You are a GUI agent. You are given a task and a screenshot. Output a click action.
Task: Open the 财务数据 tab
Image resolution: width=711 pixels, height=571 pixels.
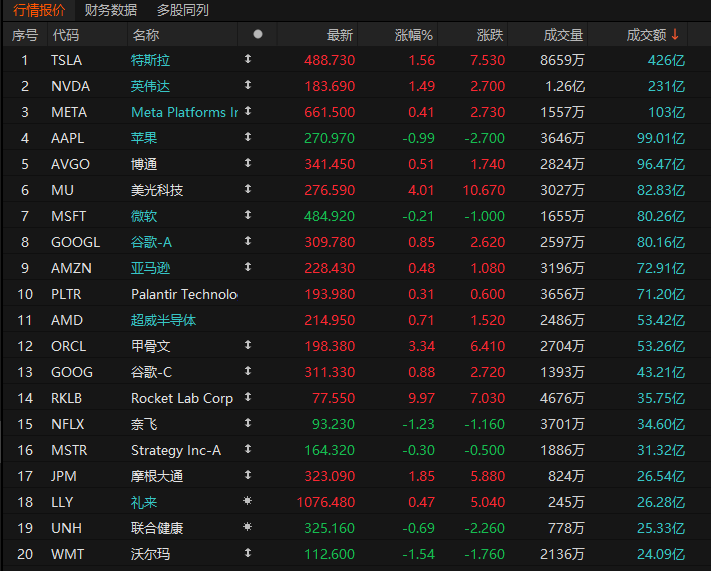click(x=111, y=10)
